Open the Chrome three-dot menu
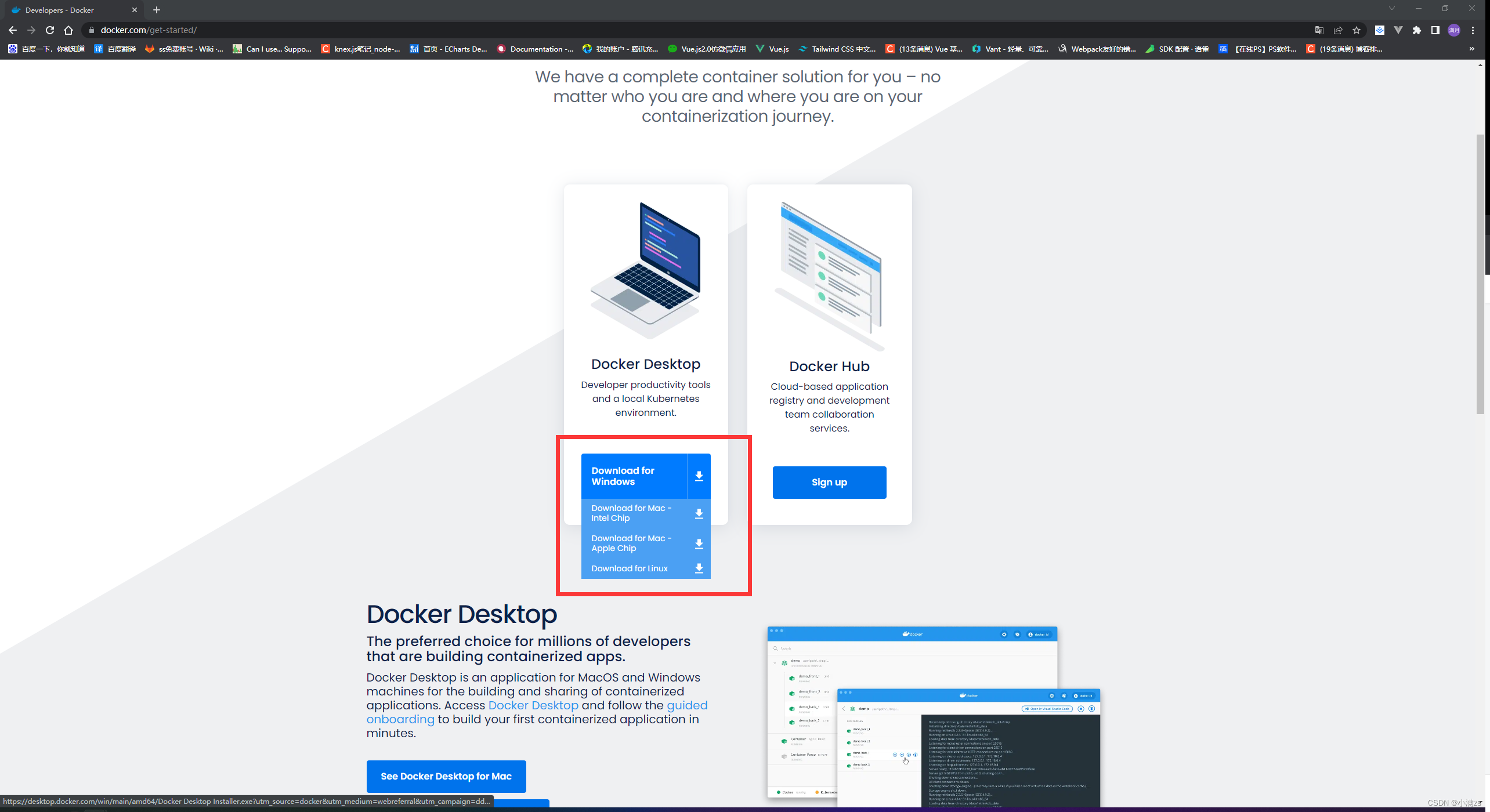The height and width of the screenshot is (812, 1490). (1474, 30)
